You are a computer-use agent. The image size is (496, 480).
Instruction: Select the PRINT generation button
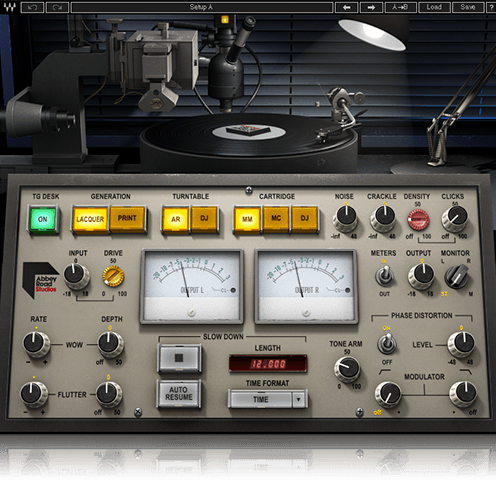point(127,219)
